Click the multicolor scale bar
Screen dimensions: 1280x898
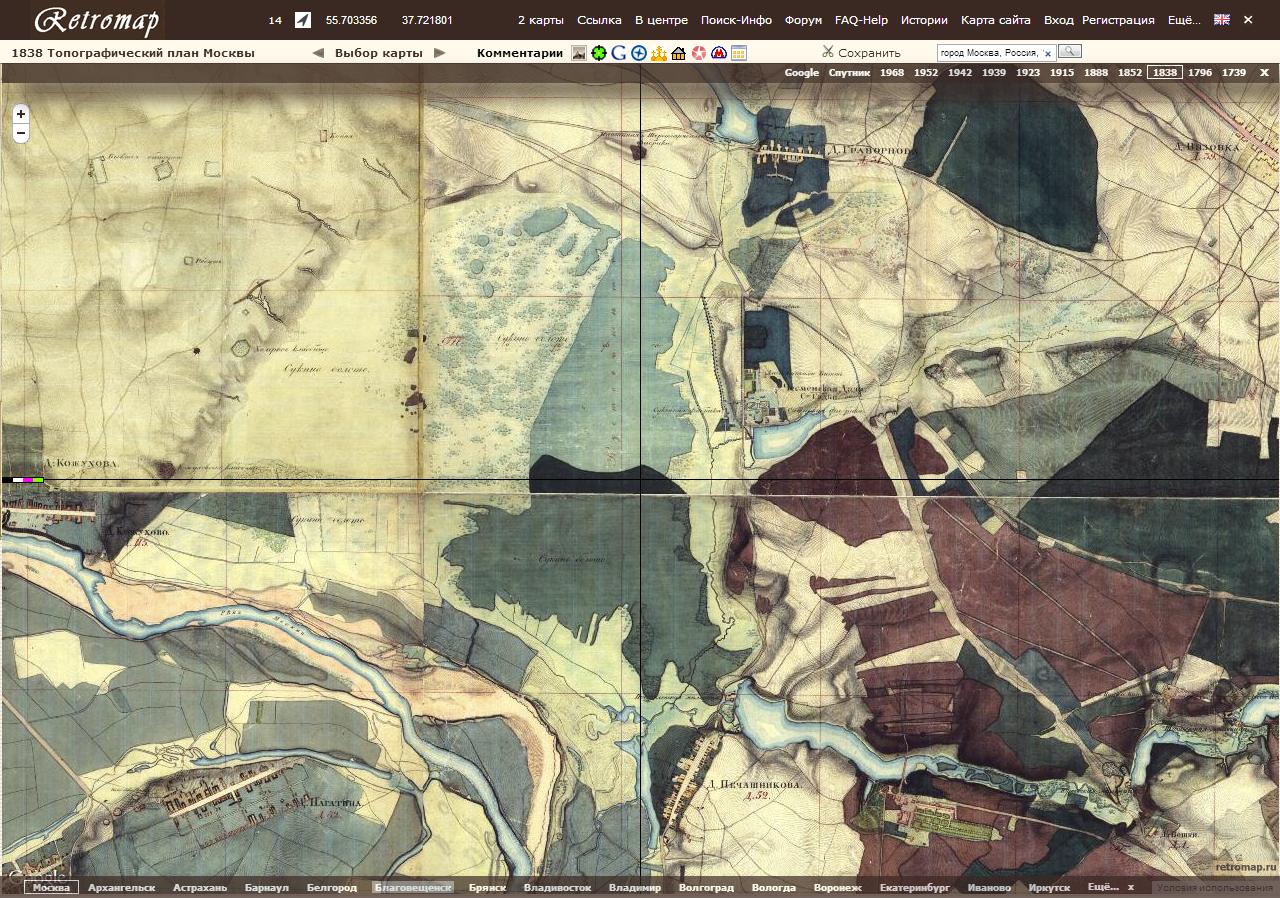(23, 480)
